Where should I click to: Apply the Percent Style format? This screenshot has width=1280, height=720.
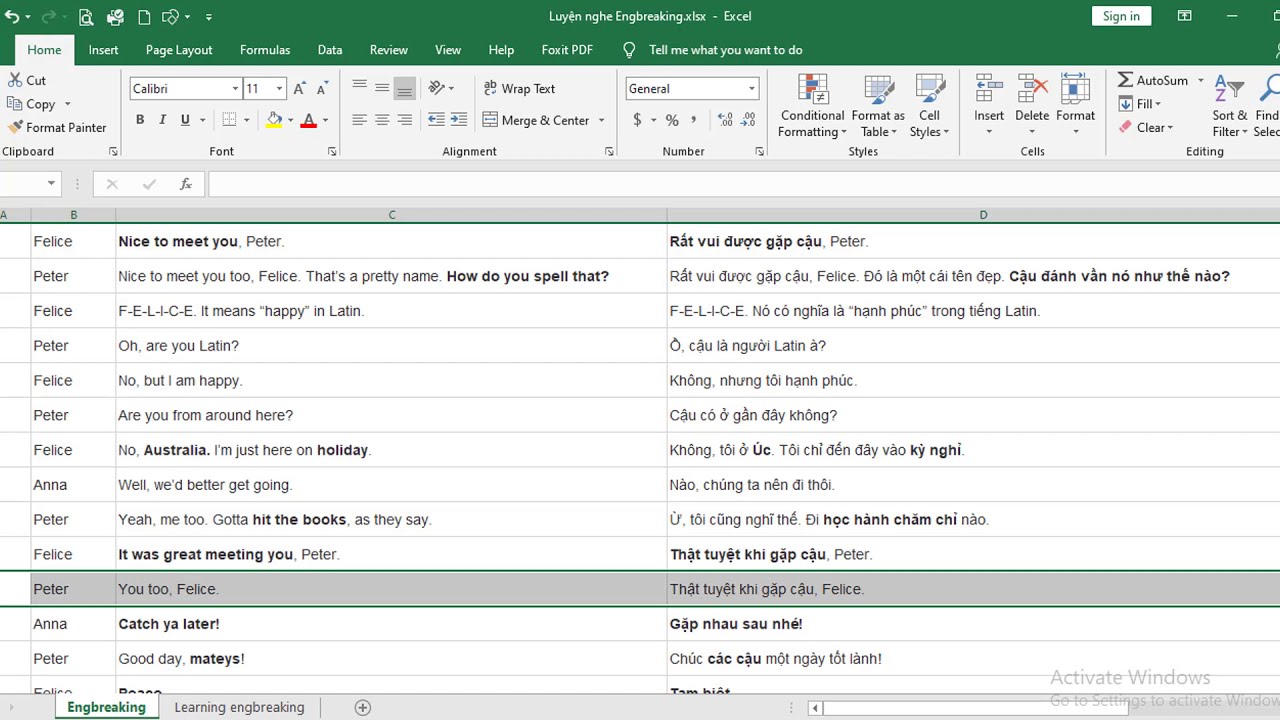pos(672,120)
